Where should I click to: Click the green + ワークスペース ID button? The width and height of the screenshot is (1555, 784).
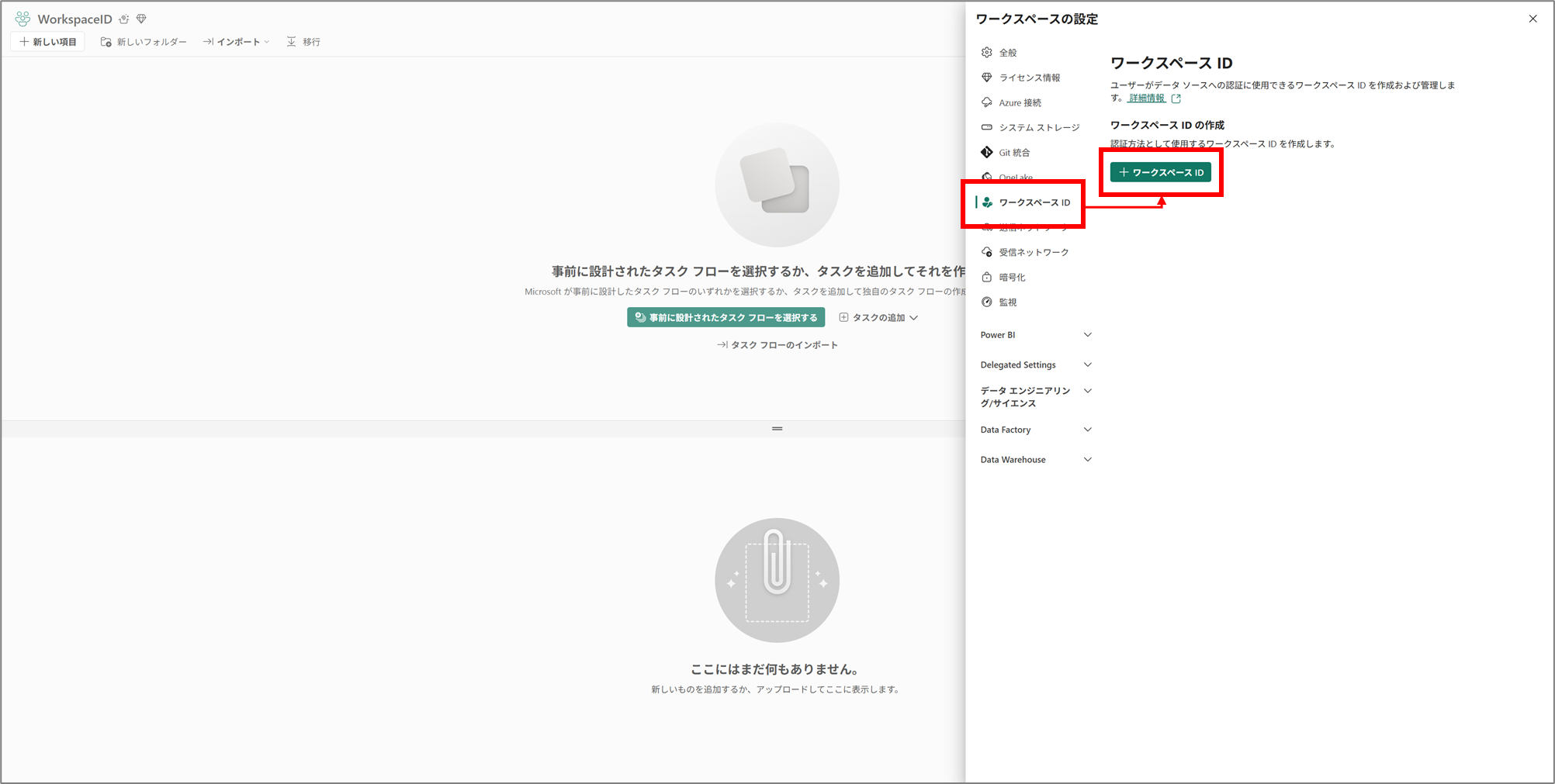(x=1160, y=172)
